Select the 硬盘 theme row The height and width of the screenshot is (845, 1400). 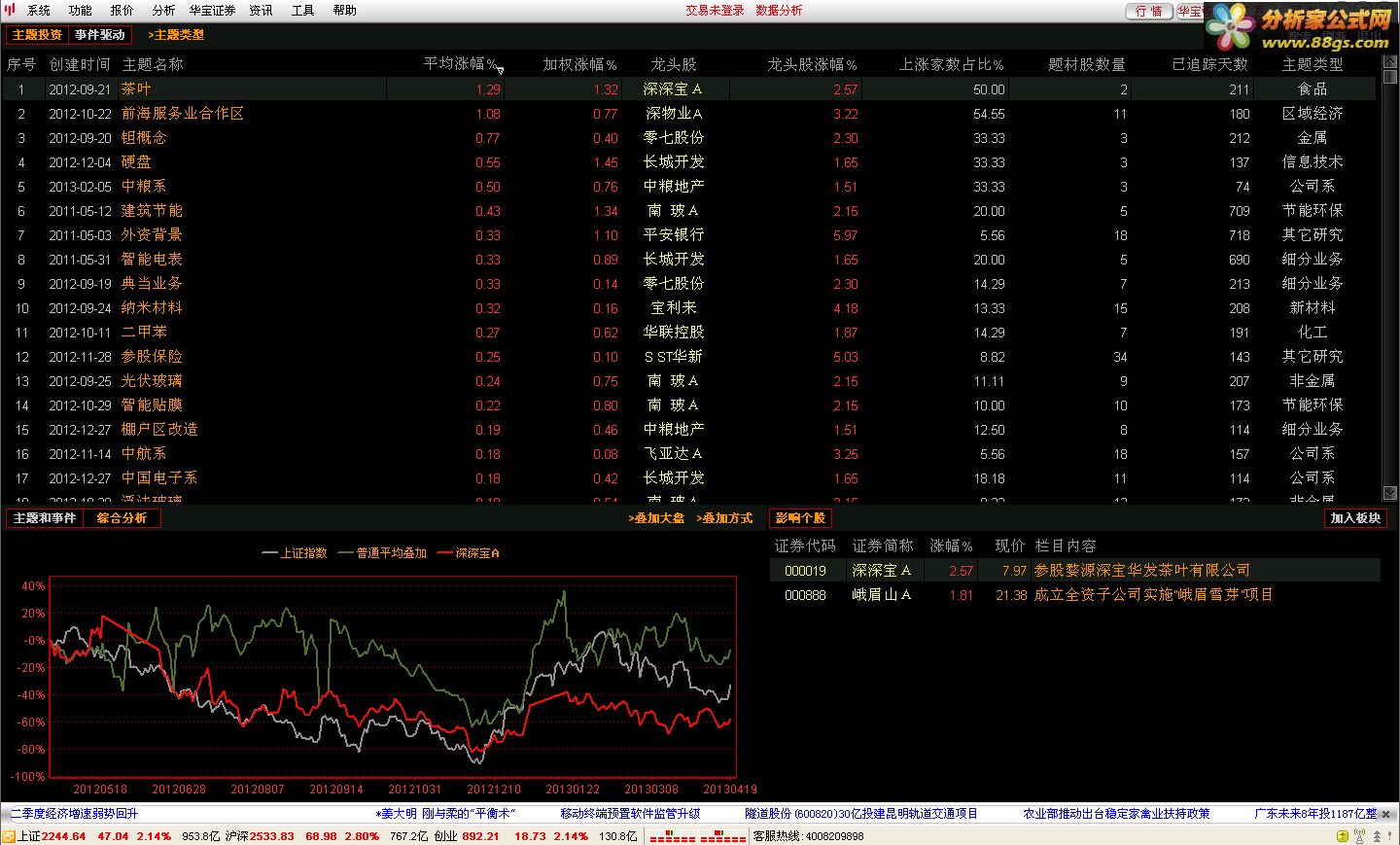pos(687,161)
